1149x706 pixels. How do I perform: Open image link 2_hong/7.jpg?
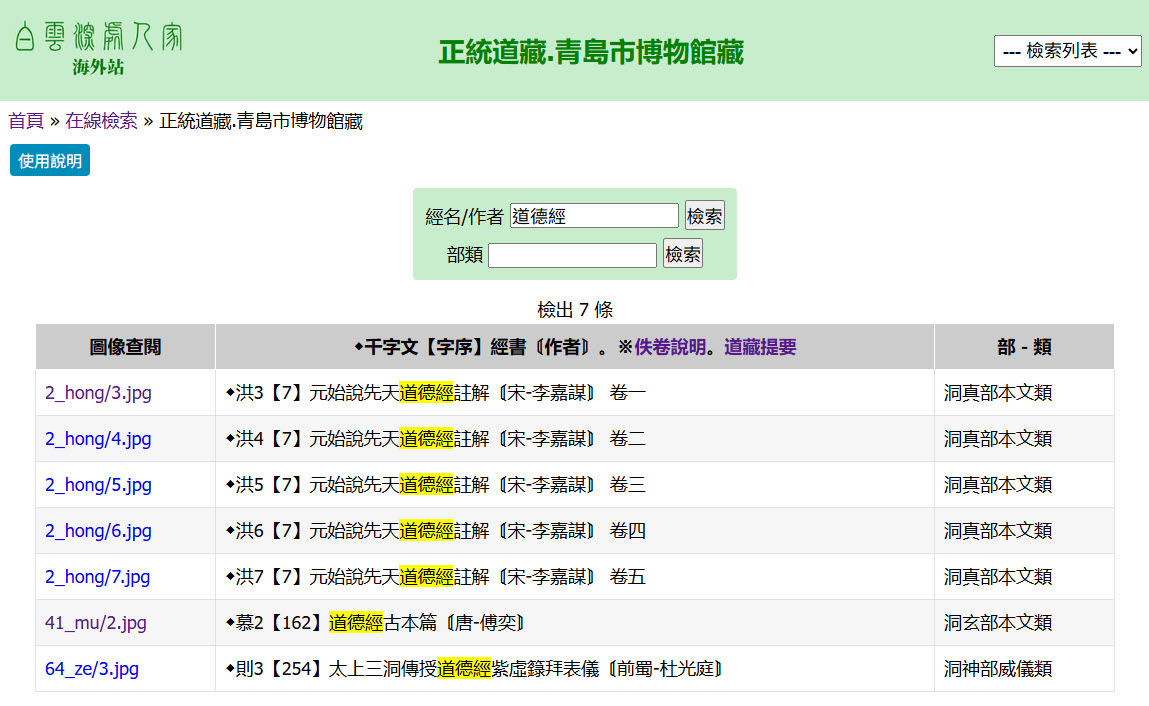coord(98,577)
